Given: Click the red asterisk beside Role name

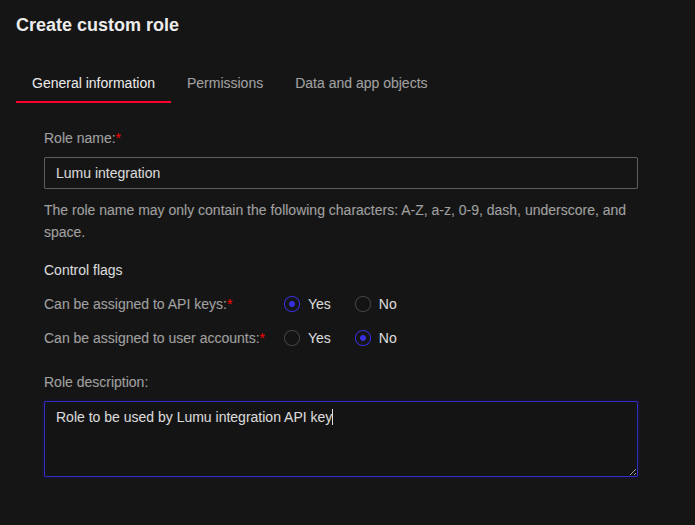Looking at the screenshot, I should [119, 137].
